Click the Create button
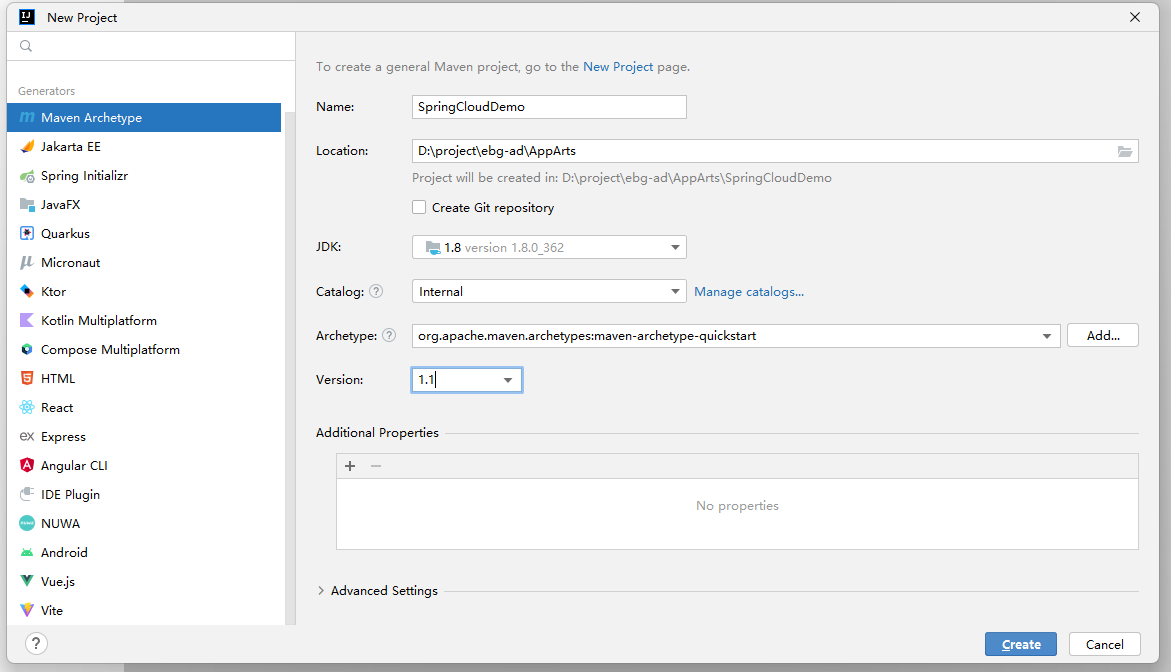Viewport: 1171px width, 672px height. click(x=1020, y=644)
